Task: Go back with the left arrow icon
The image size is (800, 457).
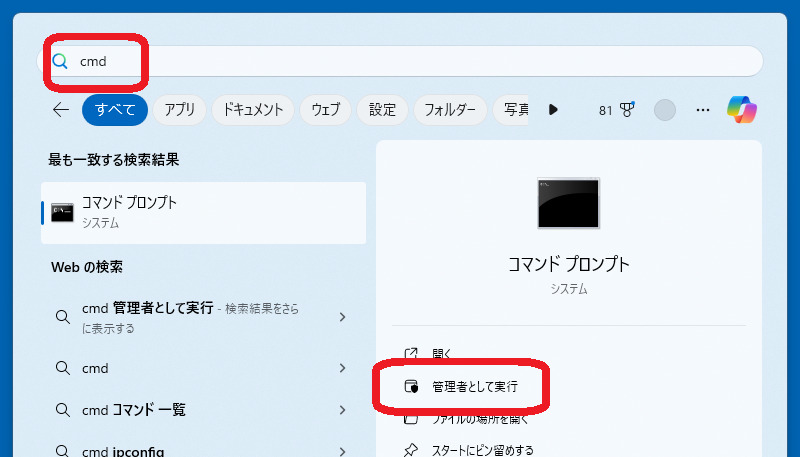Action: [61, 110]
